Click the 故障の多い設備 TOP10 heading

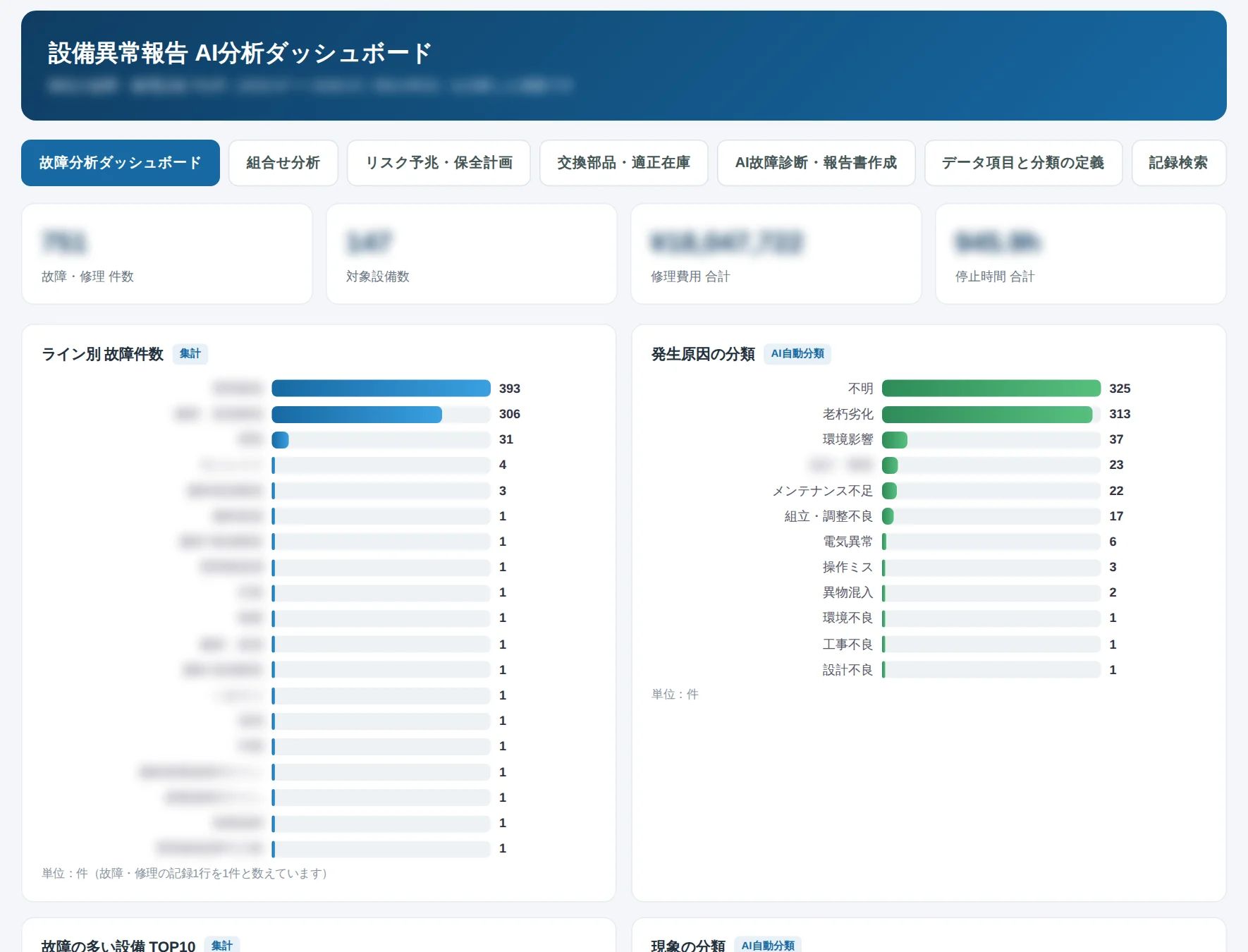pos(118,946)
